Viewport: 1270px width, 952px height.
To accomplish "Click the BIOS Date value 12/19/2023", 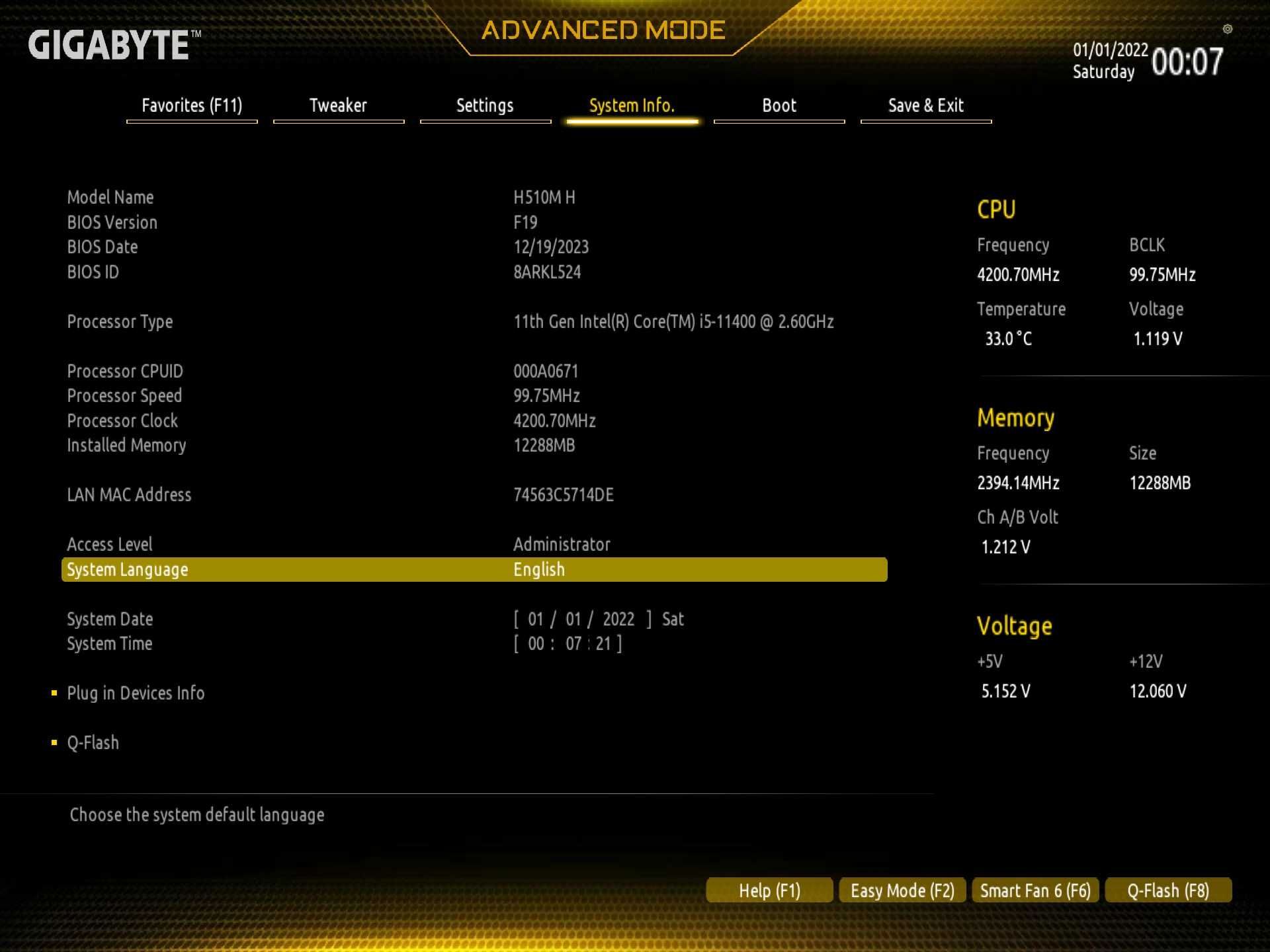I will pyautogui.click(x=551, y=247).
